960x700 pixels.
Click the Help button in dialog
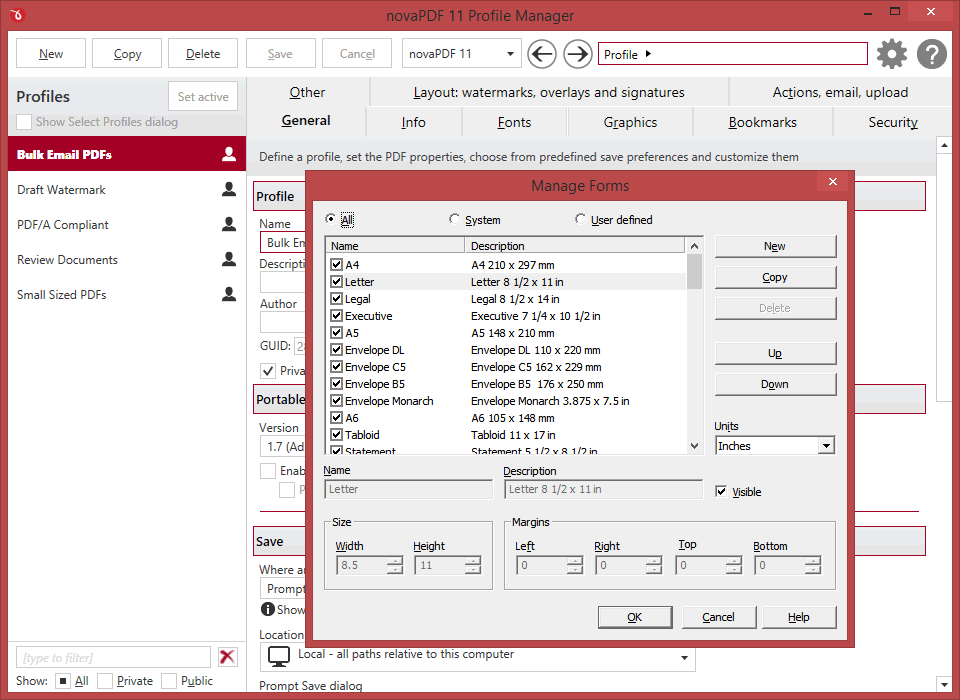pyautogui.click(x=799, y=617)
